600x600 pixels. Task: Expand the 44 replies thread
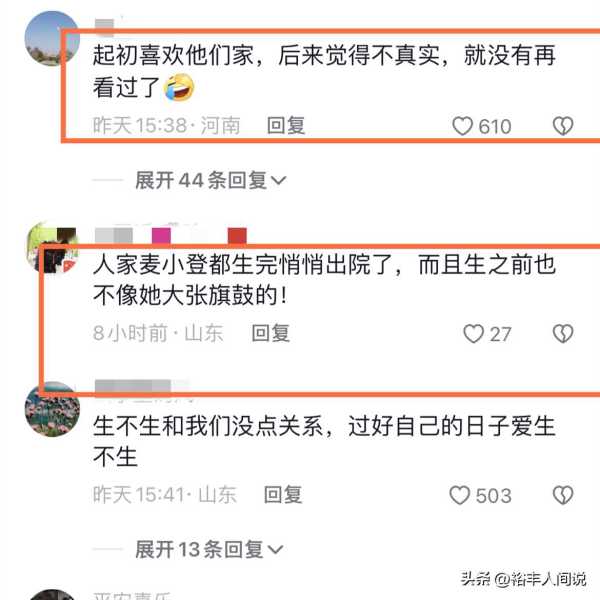point(210,180)
